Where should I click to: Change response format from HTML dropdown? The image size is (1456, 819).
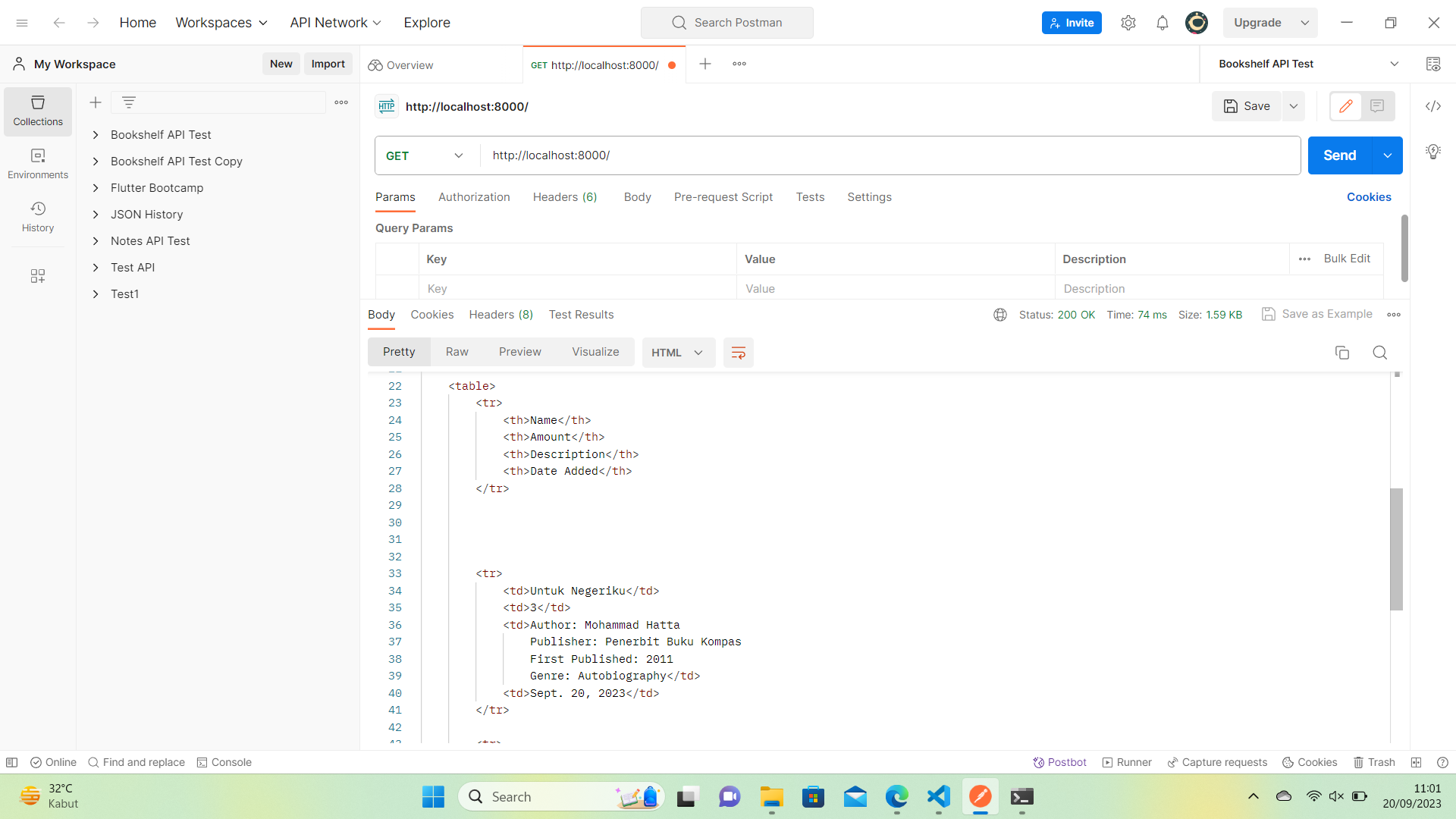click(677, 352)
